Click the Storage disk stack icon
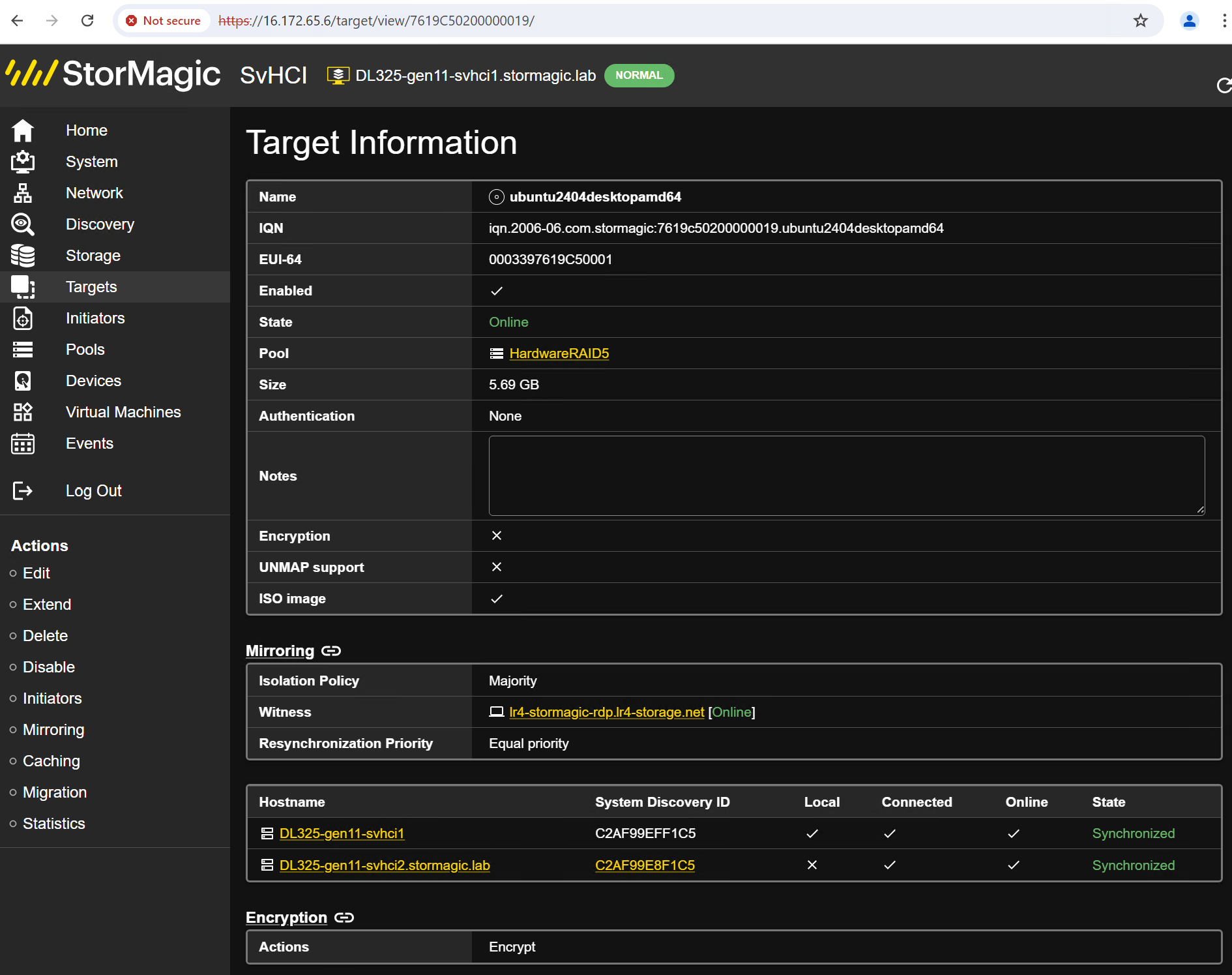This screenshot has width=1232, height=975. pyautogui.click(x=23, y=256)
